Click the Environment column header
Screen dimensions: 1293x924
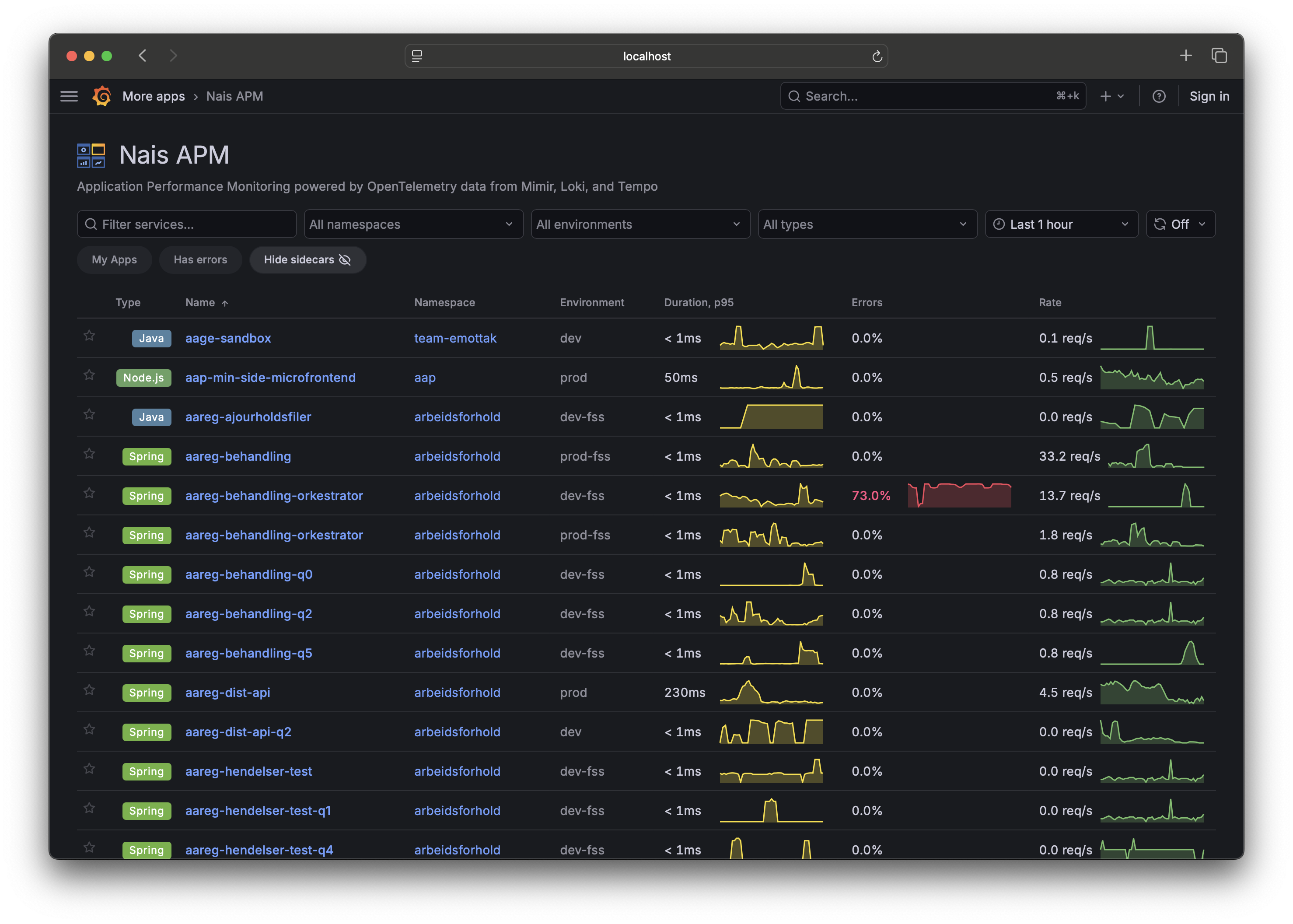pyautogui.click(x=592, y=303)
